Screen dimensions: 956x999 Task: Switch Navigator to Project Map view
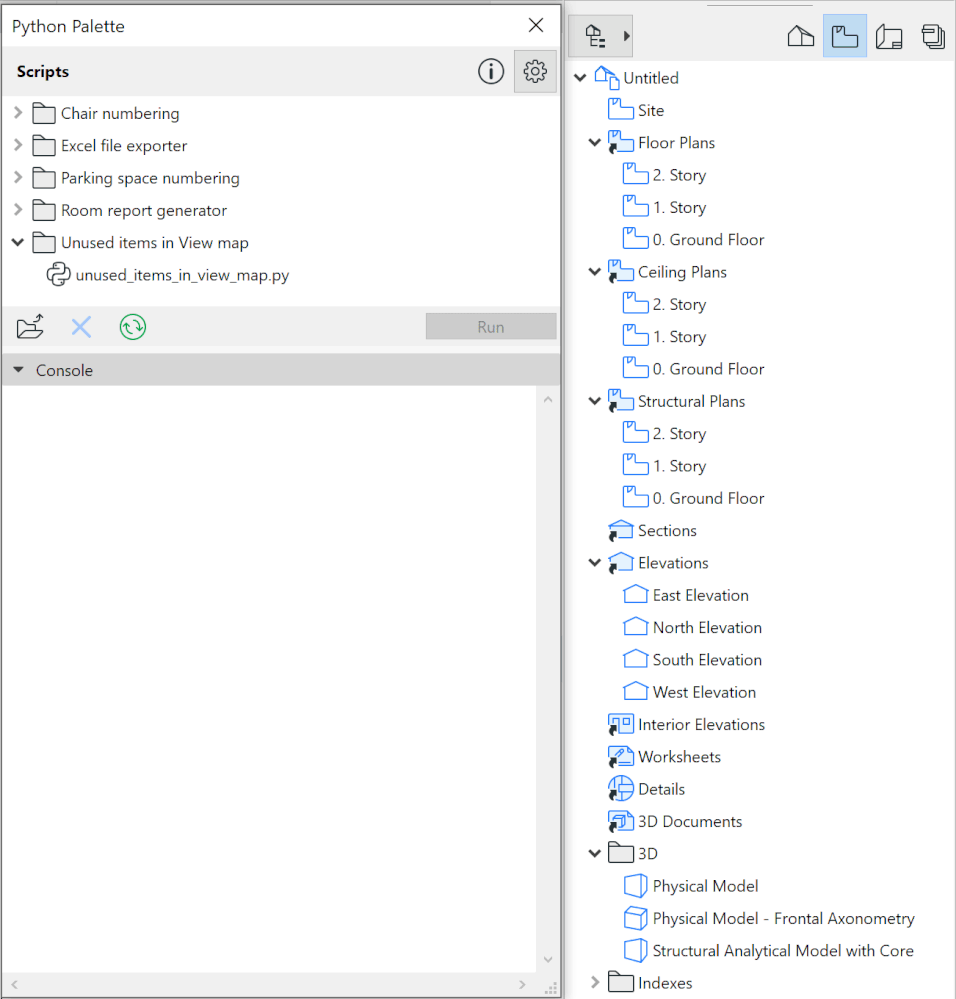(x=800, y=36)
